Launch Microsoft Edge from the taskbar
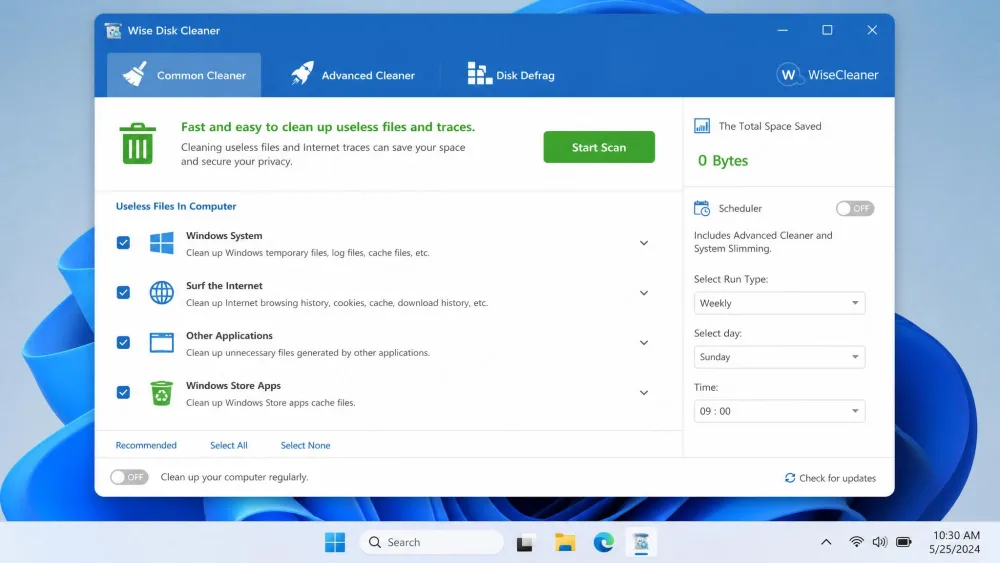This screenshot has height=563, width=1000. 603,542
